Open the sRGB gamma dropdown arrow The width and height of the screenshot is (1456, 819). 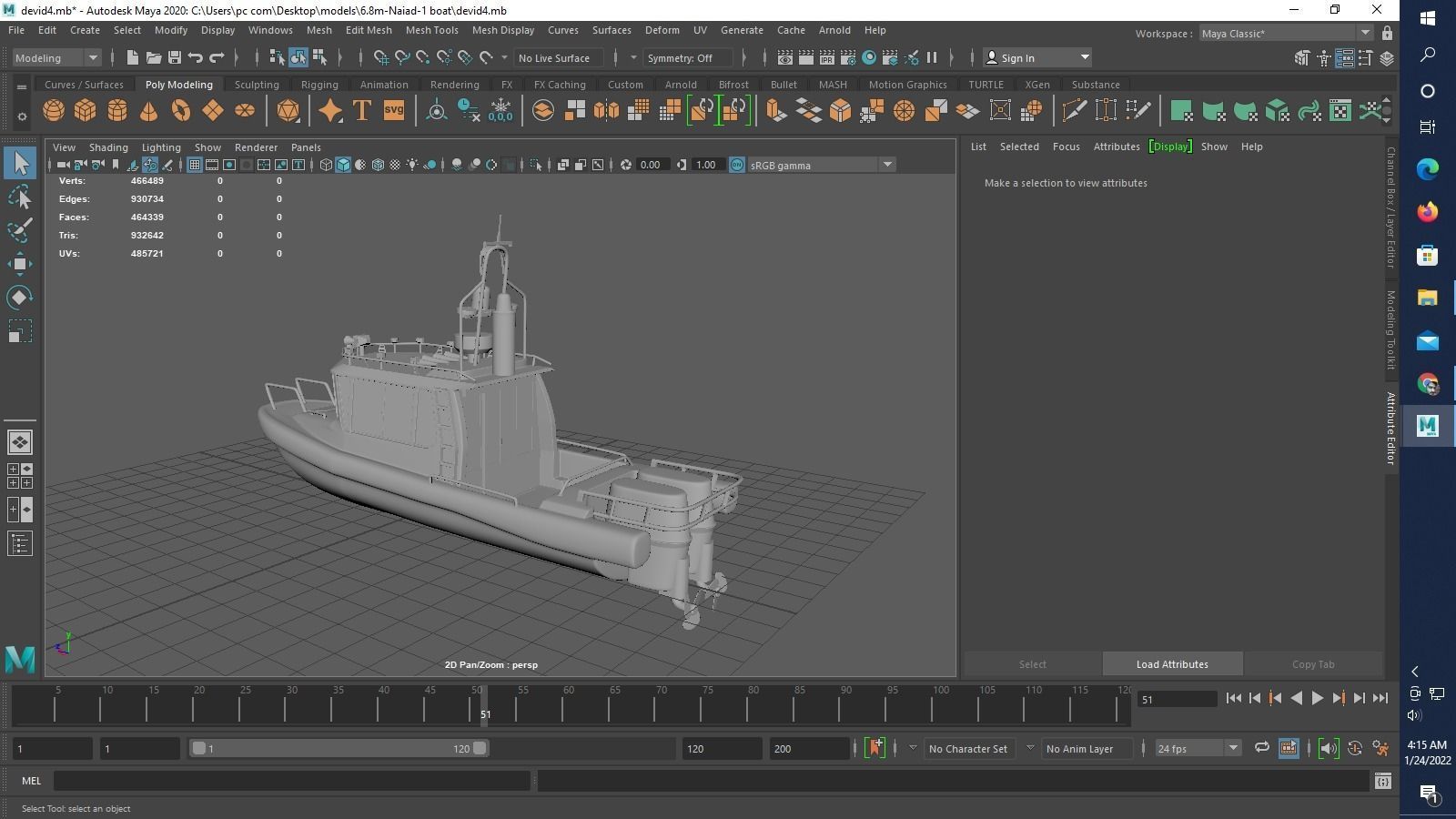click(x=887, y=165)
